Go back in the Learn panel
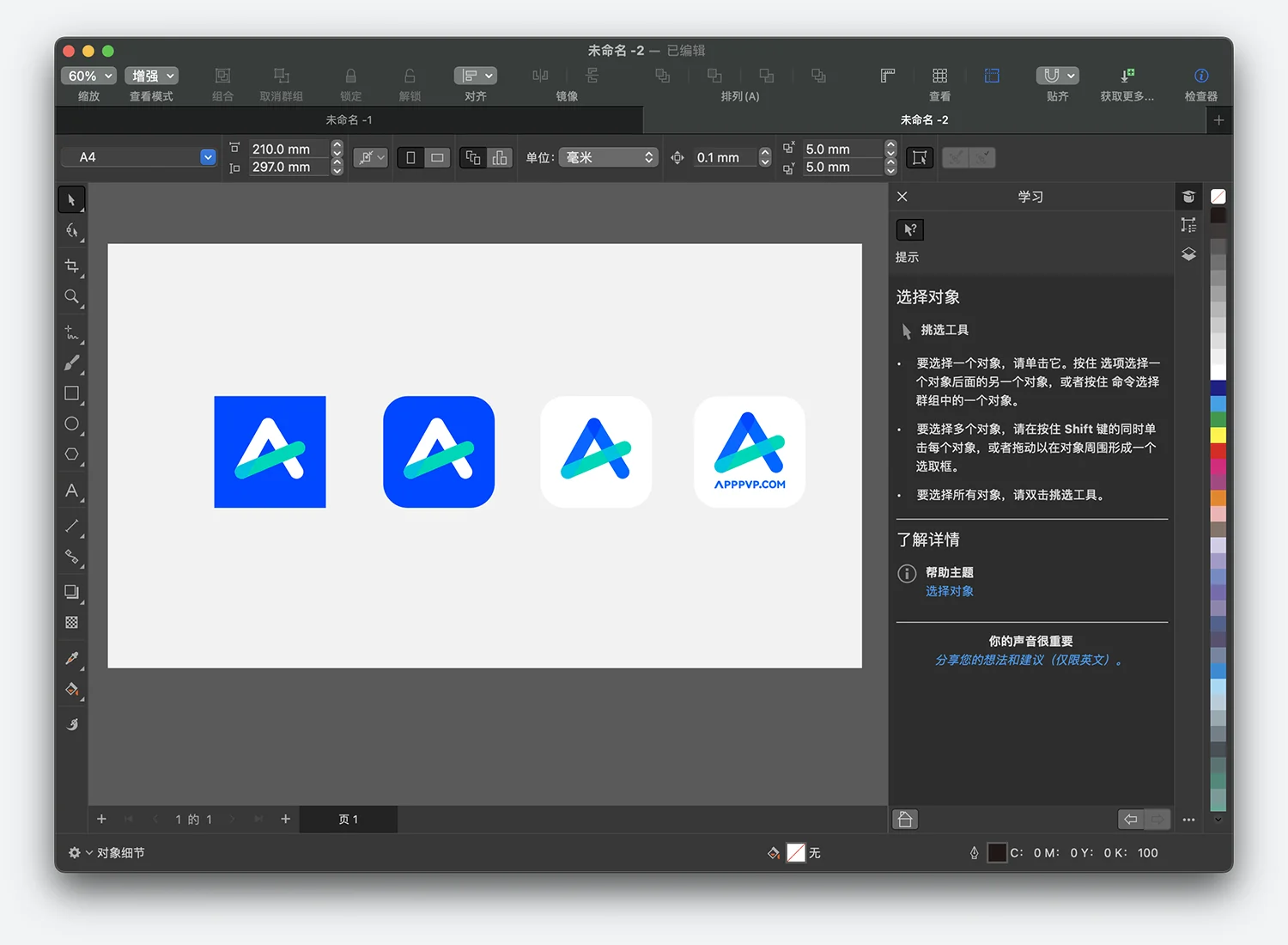 1131,820
